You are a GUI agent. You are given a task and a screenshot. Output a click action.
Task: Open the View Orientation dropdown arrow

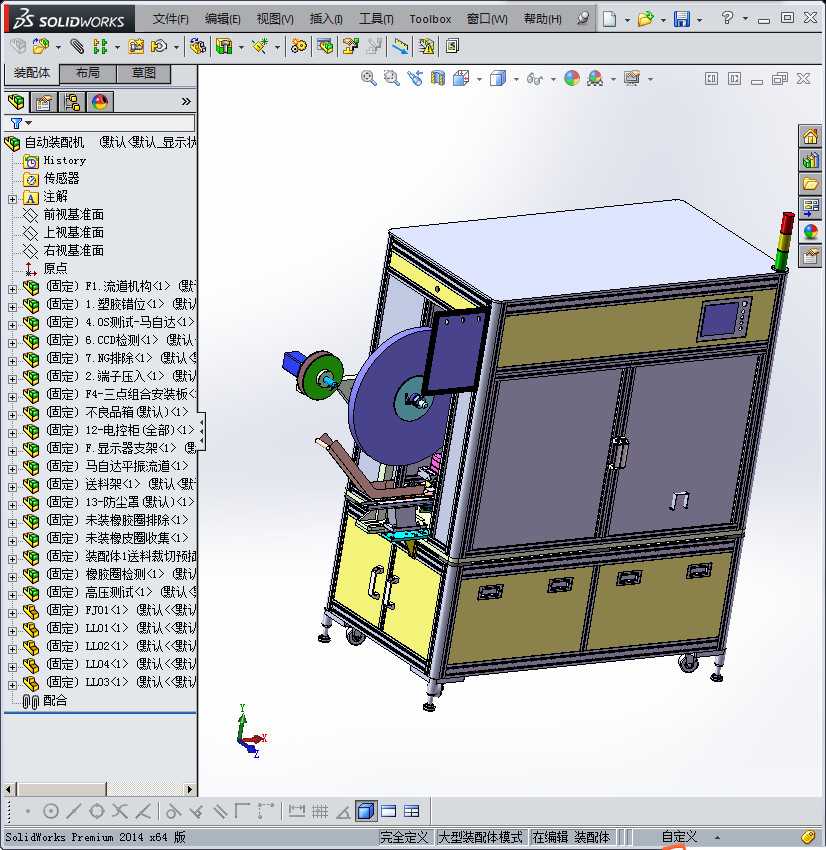479,80
